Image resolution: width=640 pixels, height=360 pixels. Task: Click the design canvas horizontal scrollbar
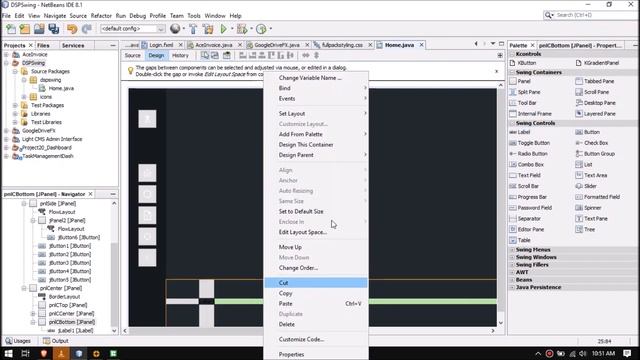309,331
